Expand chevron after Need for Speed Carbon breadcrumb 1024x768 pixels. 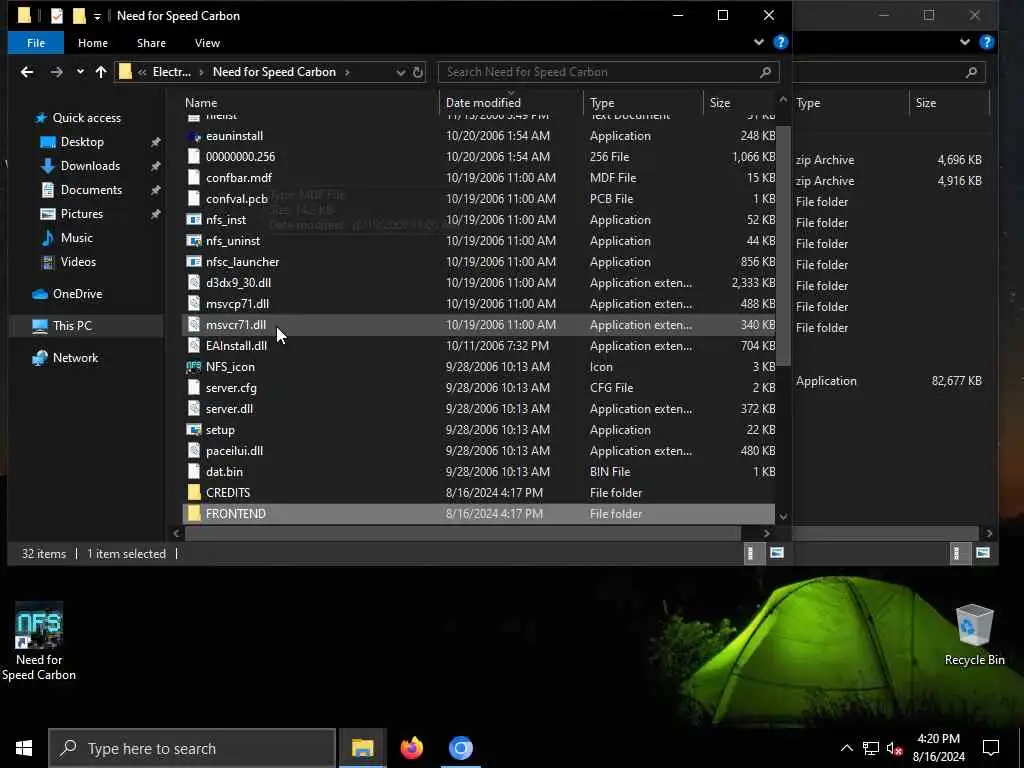(x=347, y=72)
